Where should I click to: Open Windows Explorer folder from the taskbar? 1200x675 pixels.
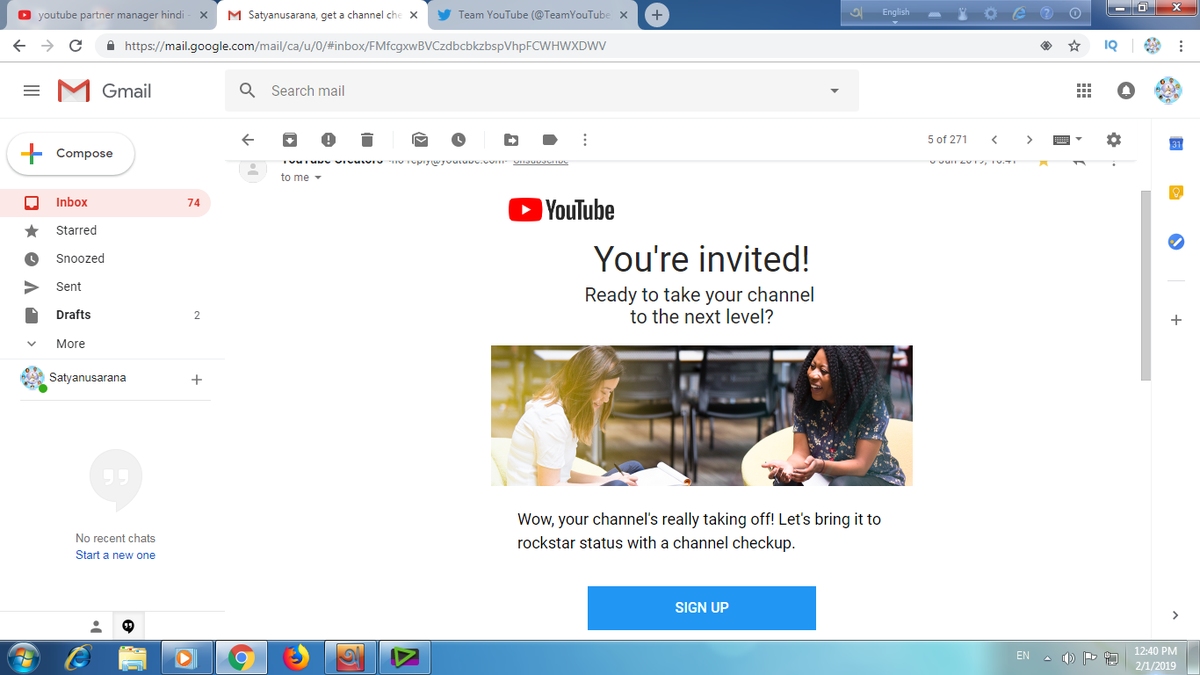[x=133, y=657]
